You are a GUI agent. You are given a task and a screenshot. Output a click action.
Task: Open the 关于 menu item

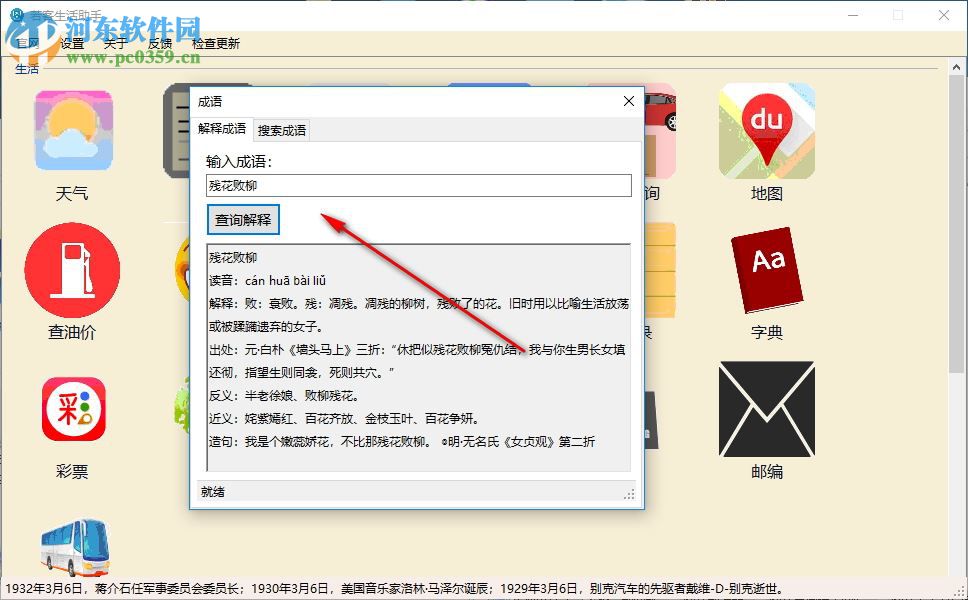[x=113, y=44]
